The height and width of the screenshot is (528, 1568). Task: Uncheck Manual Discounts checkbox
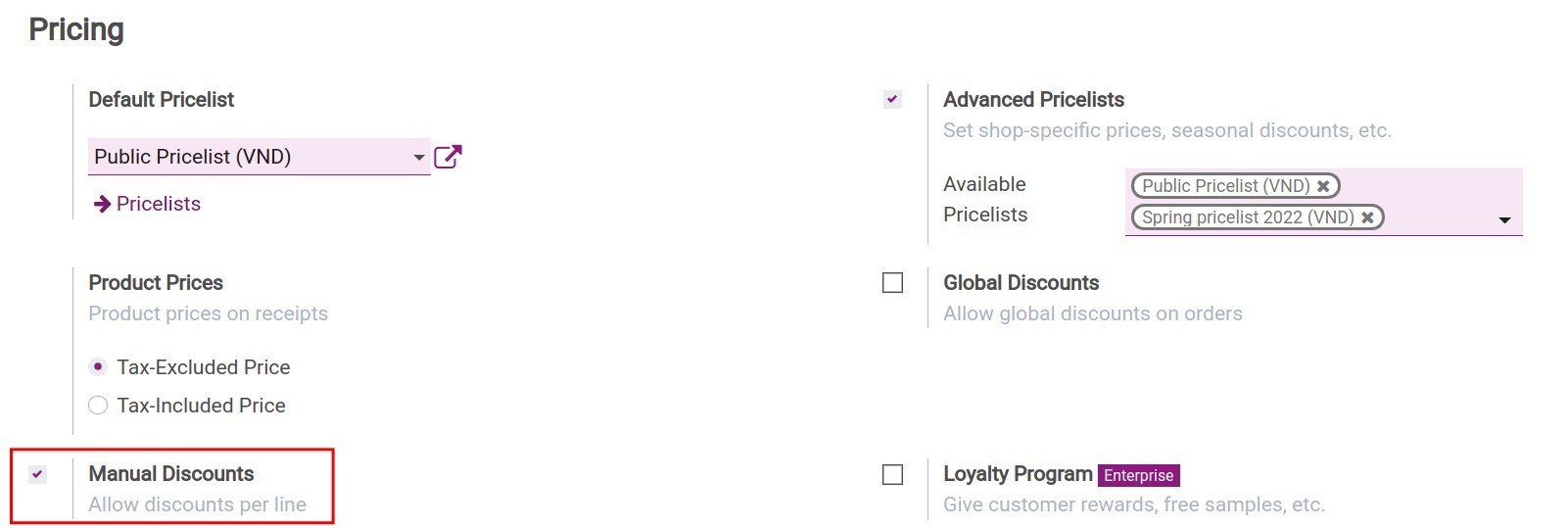(x=37, y=474)
